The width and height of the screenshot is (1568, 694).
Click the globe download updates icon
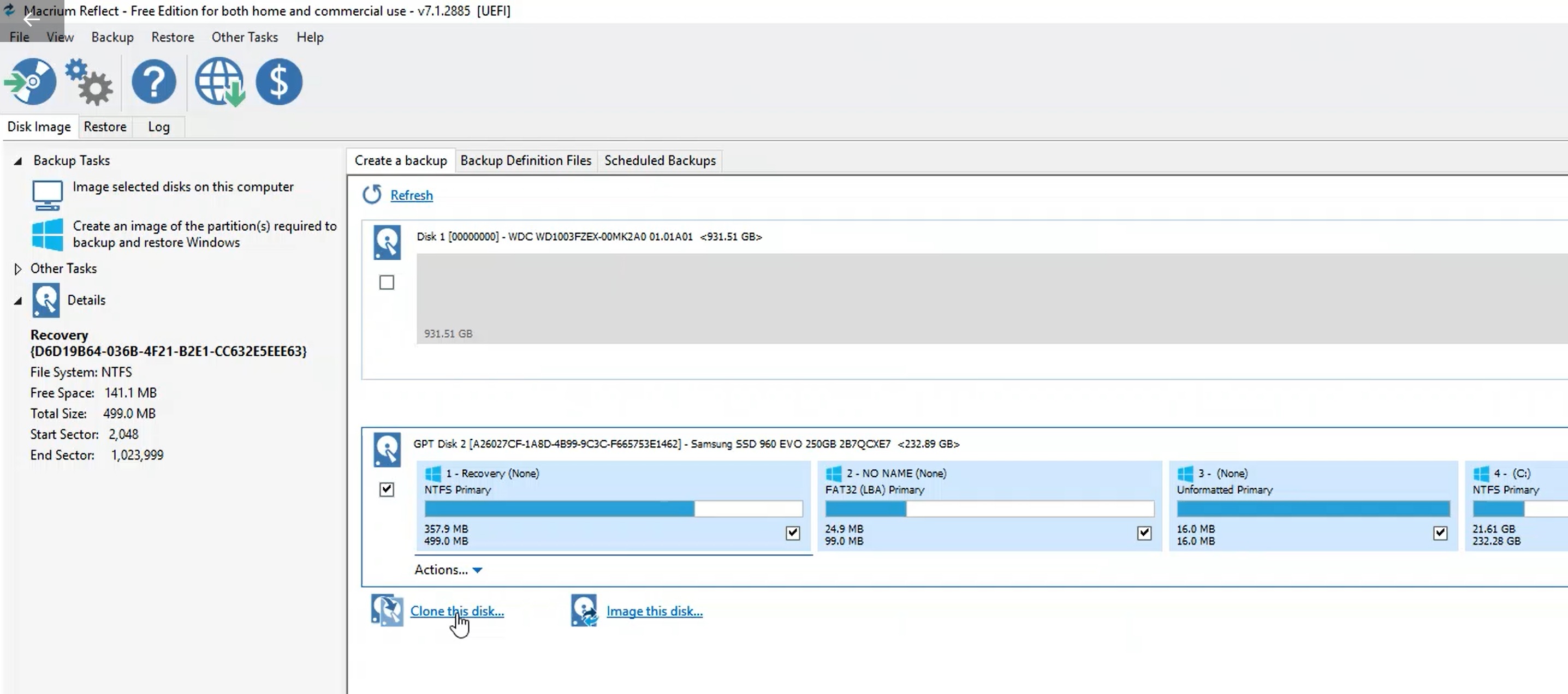219,81
